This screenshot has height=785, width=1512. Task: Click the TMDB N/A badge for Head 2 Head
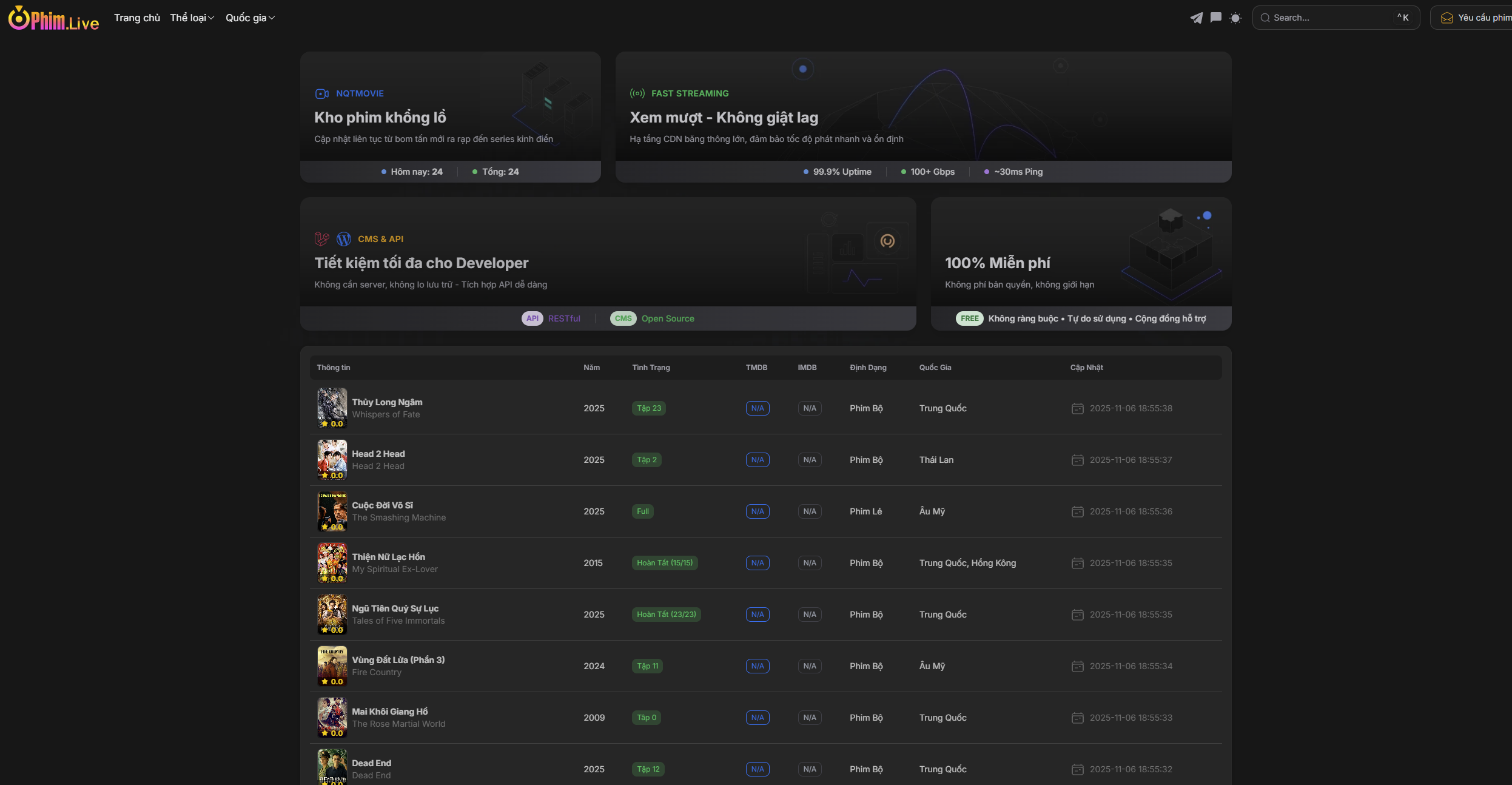[x=757, y=460]
